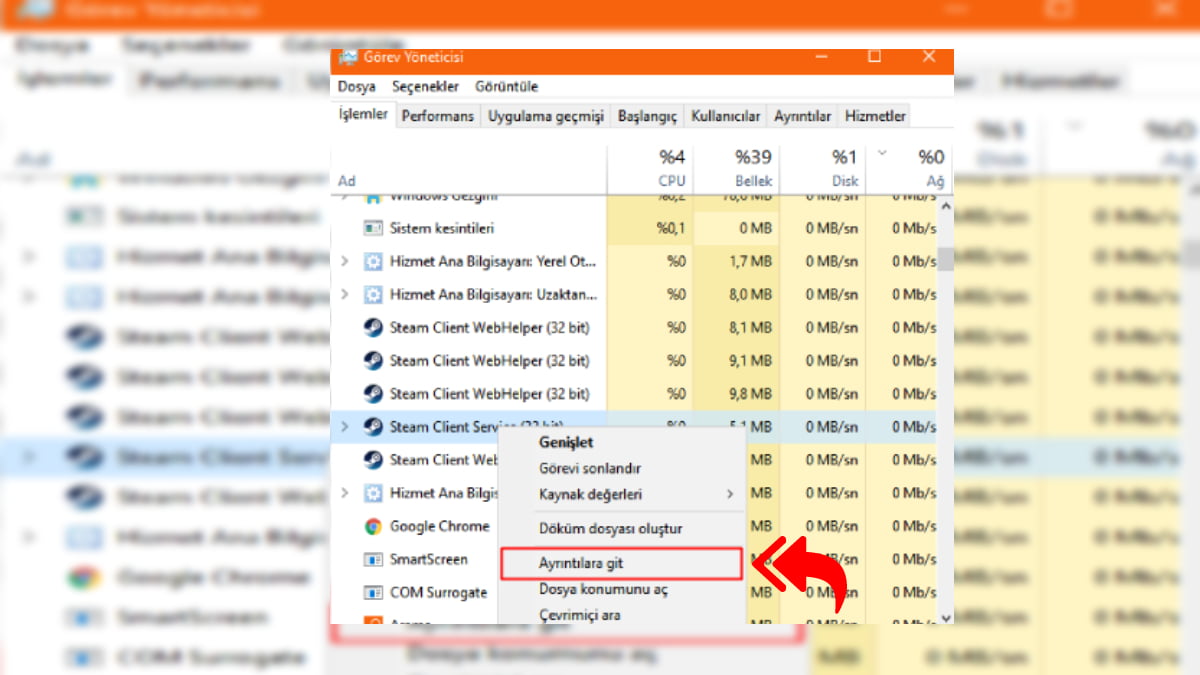Switch to the Kullanıcılar tab
Image resolution: width=1200 pixels, height=675 pixels.
pyautogui.click(x=726, y=115)
